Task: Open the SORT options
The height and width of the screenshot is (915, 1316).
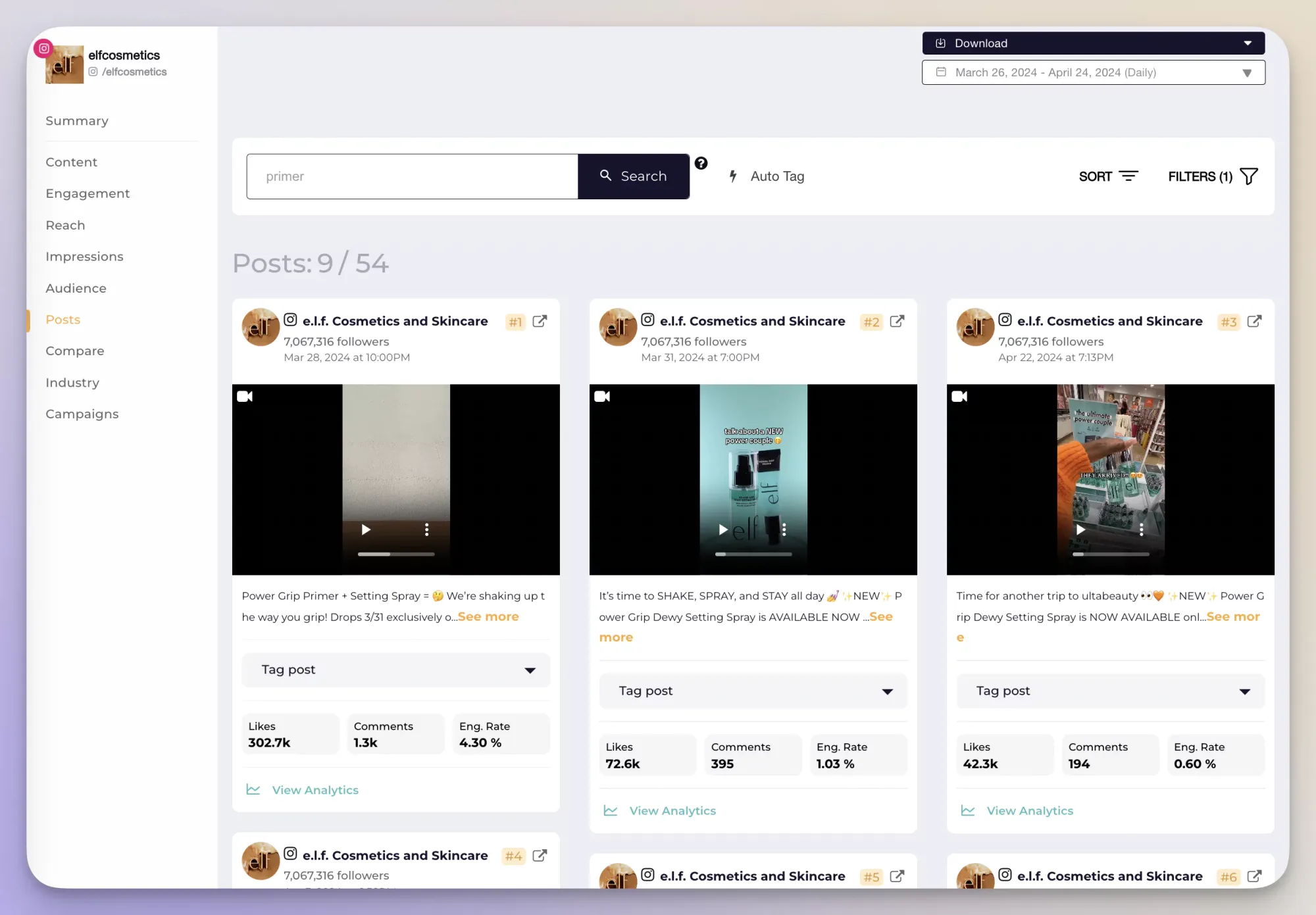Action: [x=1108, y=176]
